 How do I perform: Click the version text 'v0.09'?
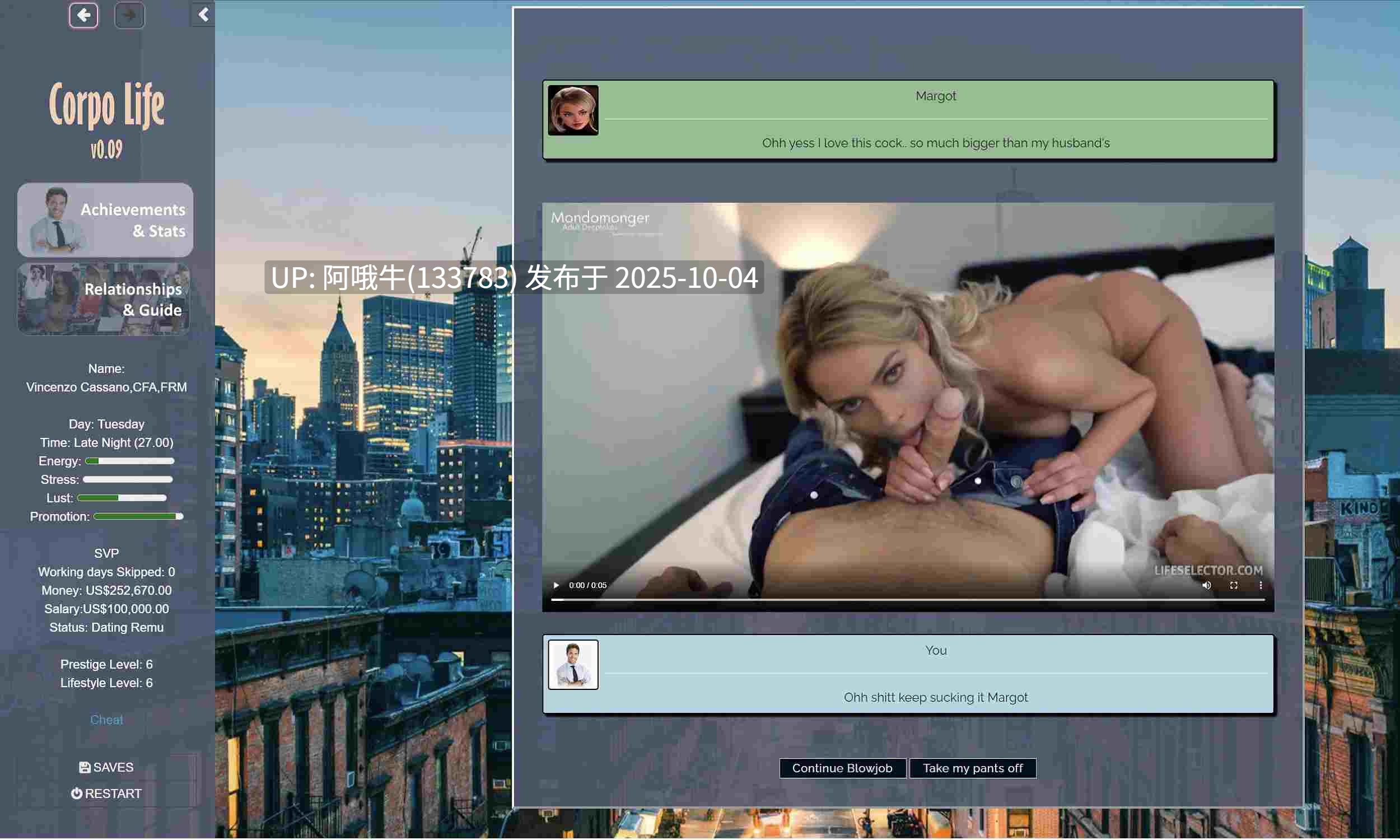point(106,150)
